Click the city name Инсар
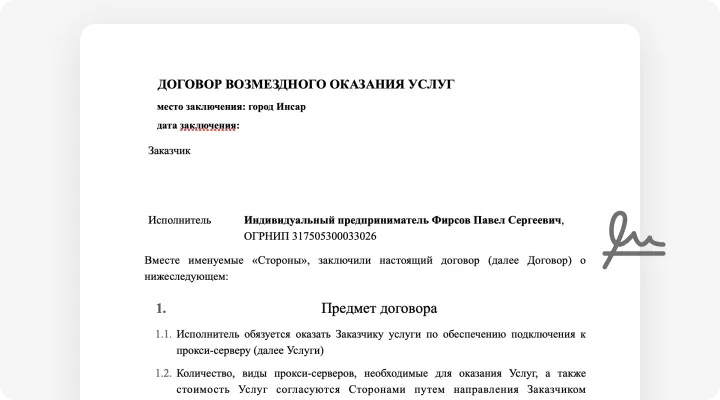Screen dimensions: 720x400 click(291, 106)
